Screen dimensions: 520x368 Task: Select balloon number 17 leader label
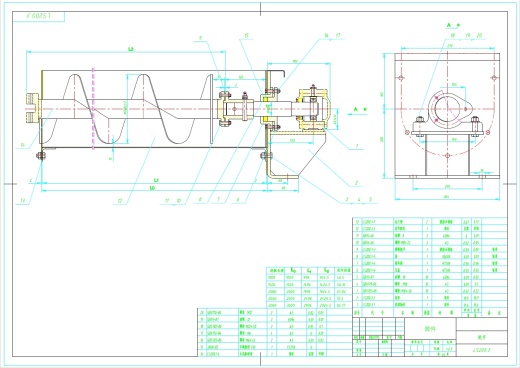[x=338, y=35]
